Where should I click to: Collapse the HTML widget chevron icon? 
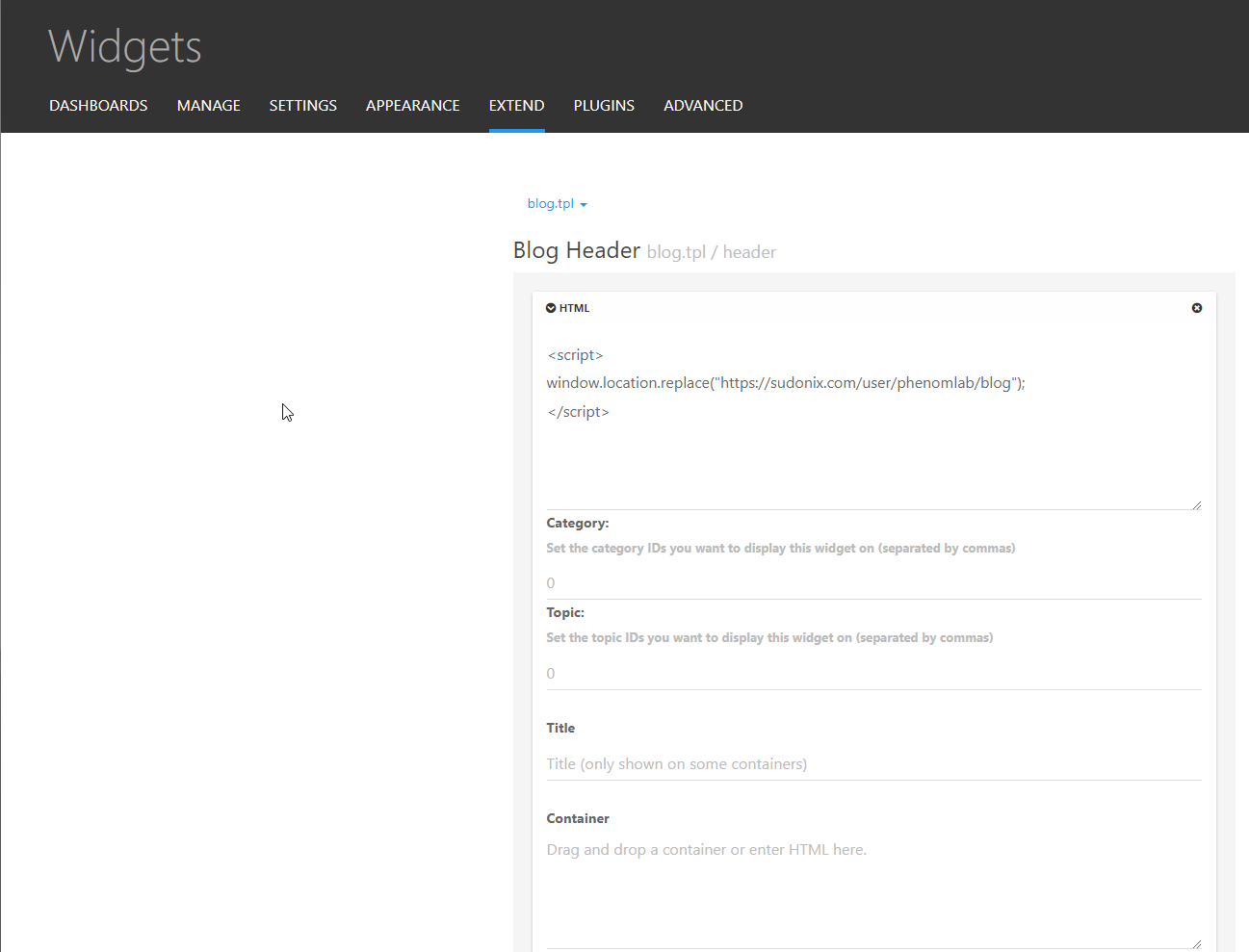pyautogui.click(x=551, y=308)
